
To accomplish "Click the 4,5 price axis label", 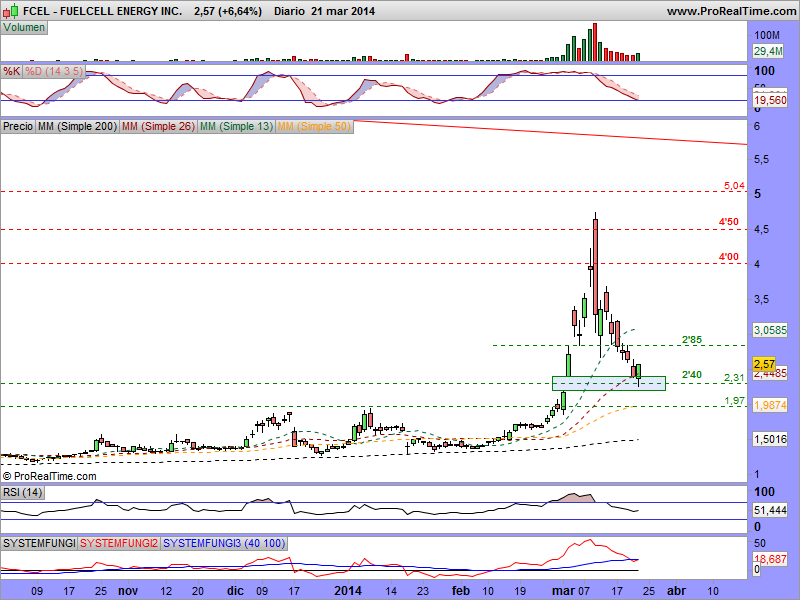I will (x=761, y=230).
